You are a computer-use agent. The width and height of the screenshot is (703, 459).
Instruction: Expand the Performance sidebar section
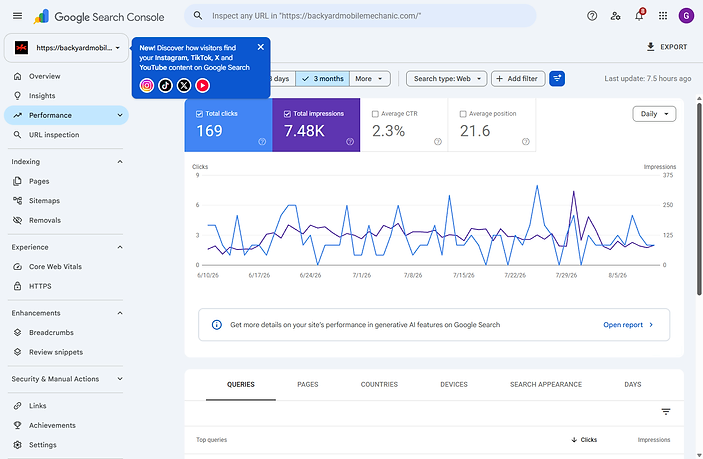click(120, 115)
